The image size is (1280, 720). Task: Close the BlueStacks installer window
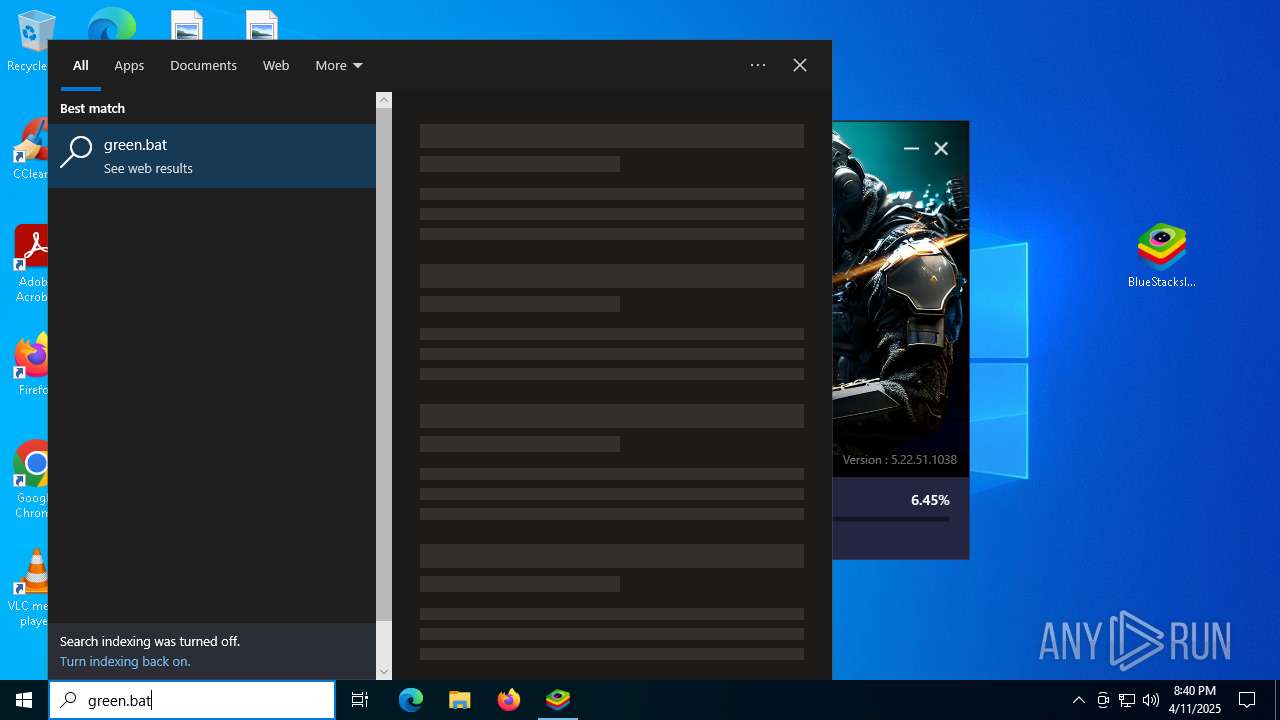(x=941, y=148)
